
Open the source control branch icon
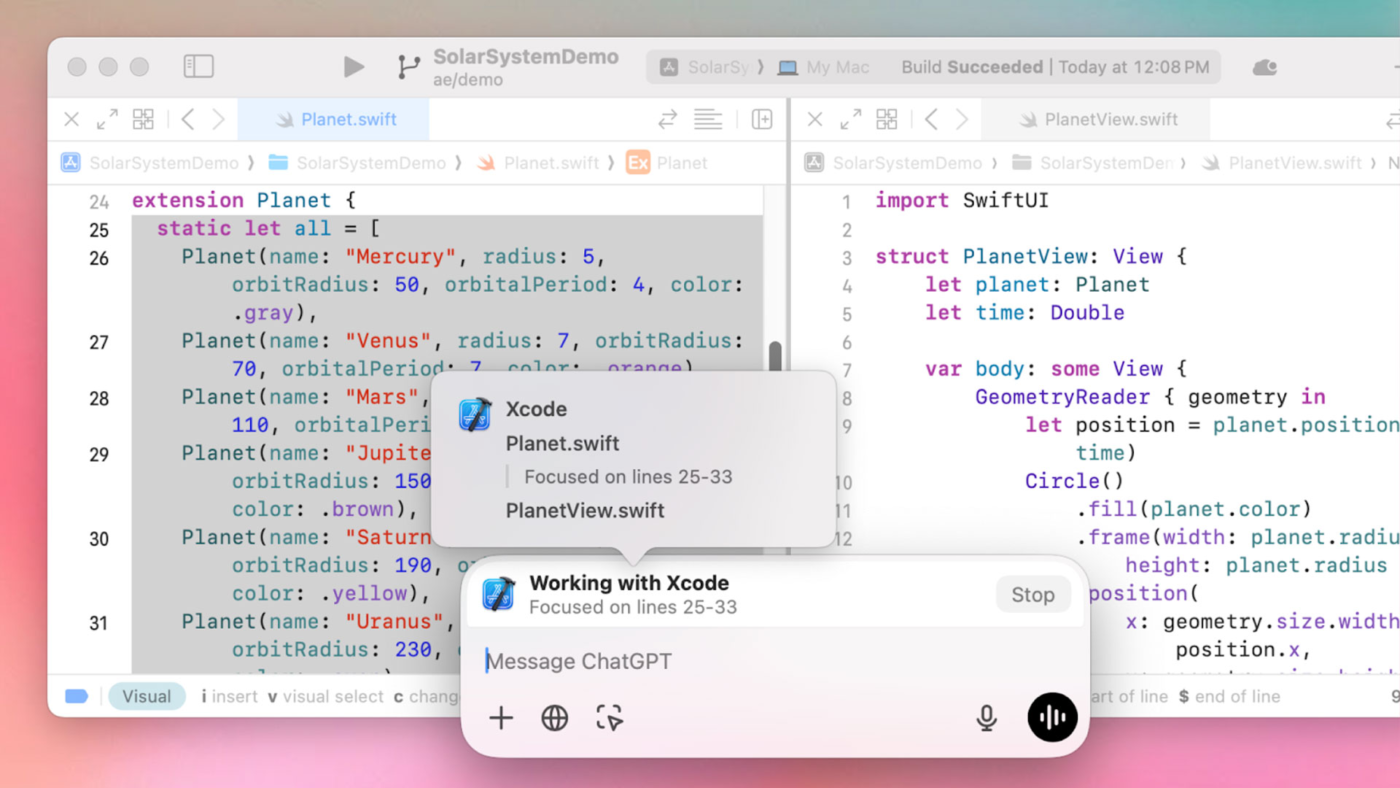(x=408, y=67)
